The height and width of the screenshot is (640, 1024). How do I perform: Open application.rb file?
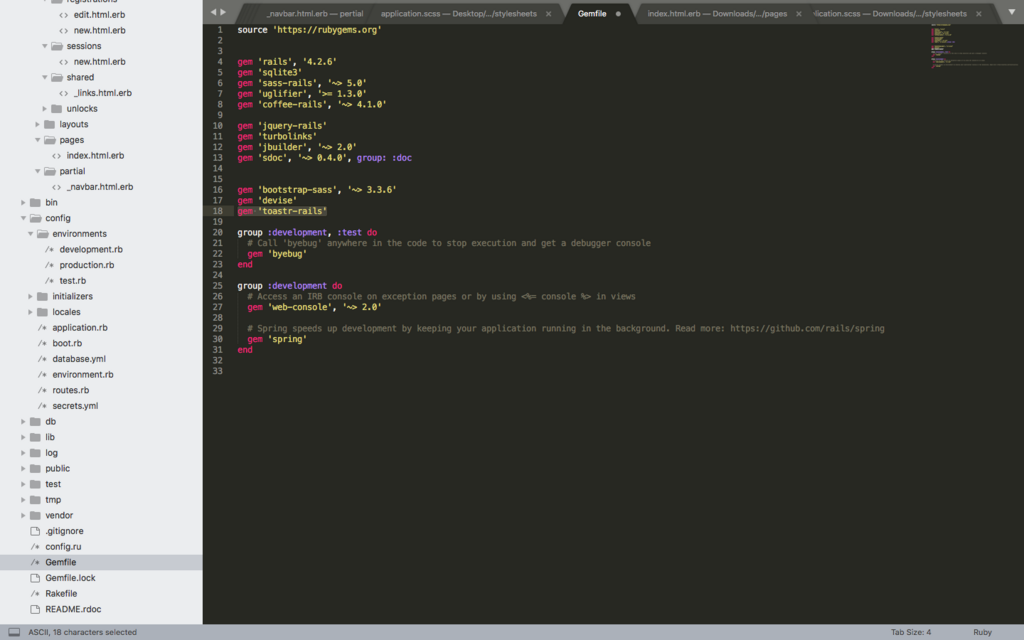80,328
